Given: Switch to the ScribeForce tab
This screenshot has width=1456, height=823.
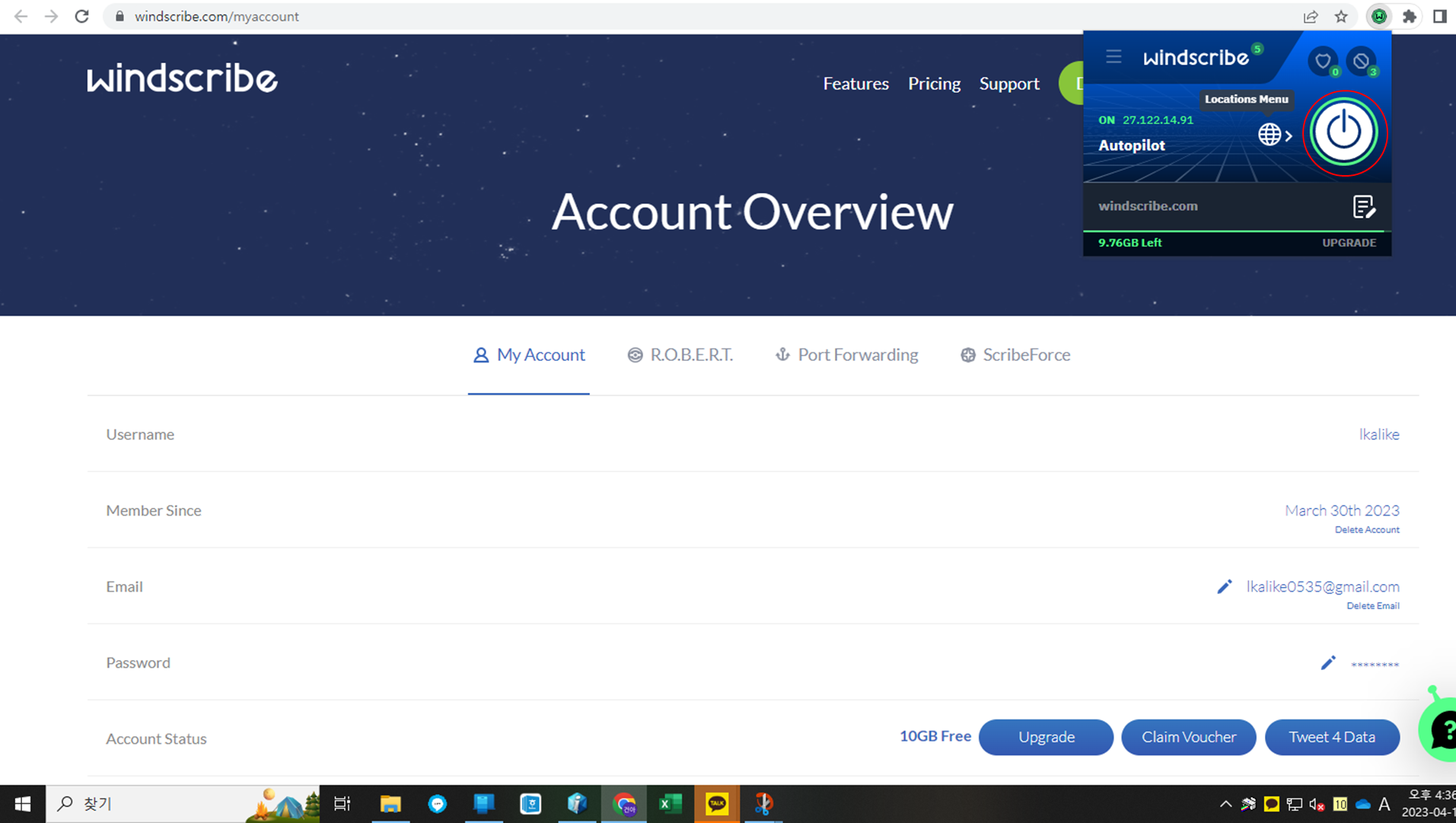Looking at the screenshot, I should (1015, 355).
